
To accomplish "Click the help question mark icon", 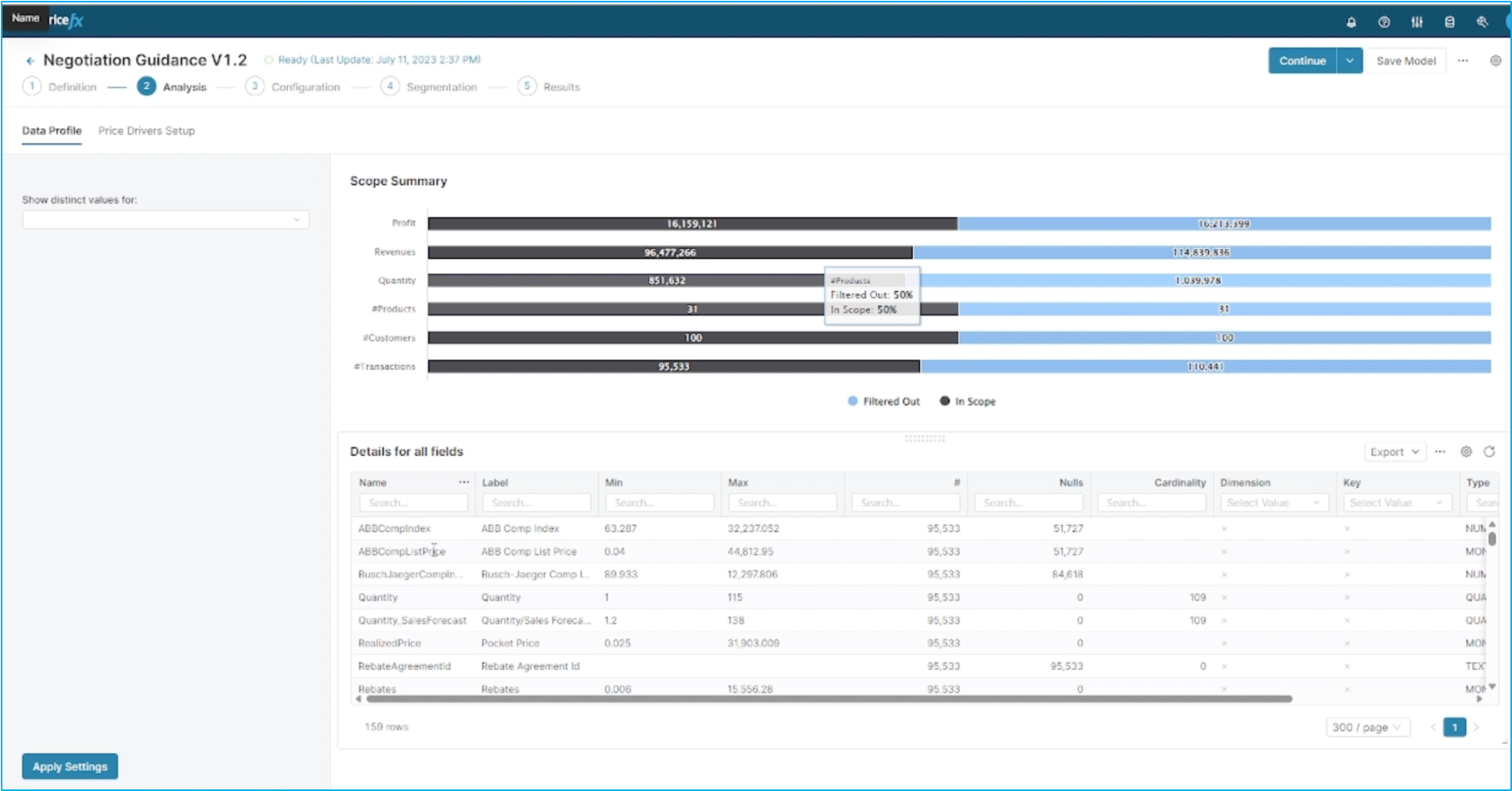I will tap(1383, 23).
